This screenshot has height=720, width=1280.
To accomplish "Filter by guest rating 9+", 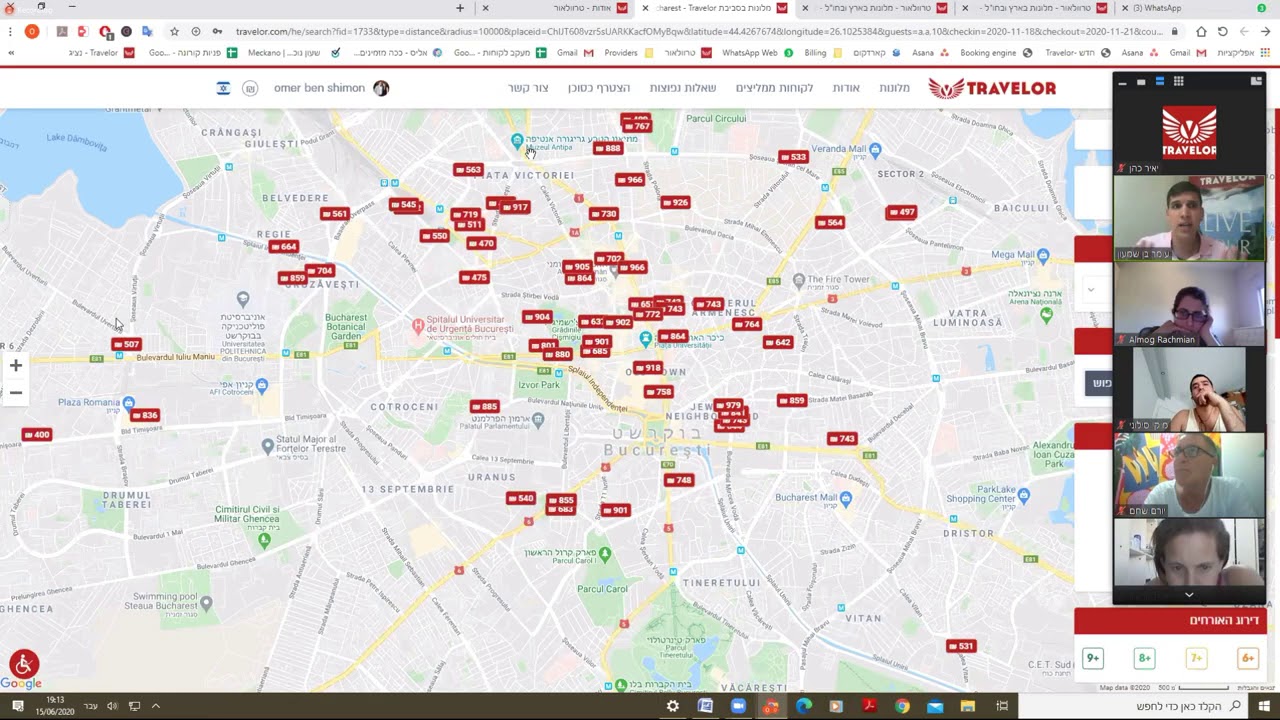I will point(1093,658).
